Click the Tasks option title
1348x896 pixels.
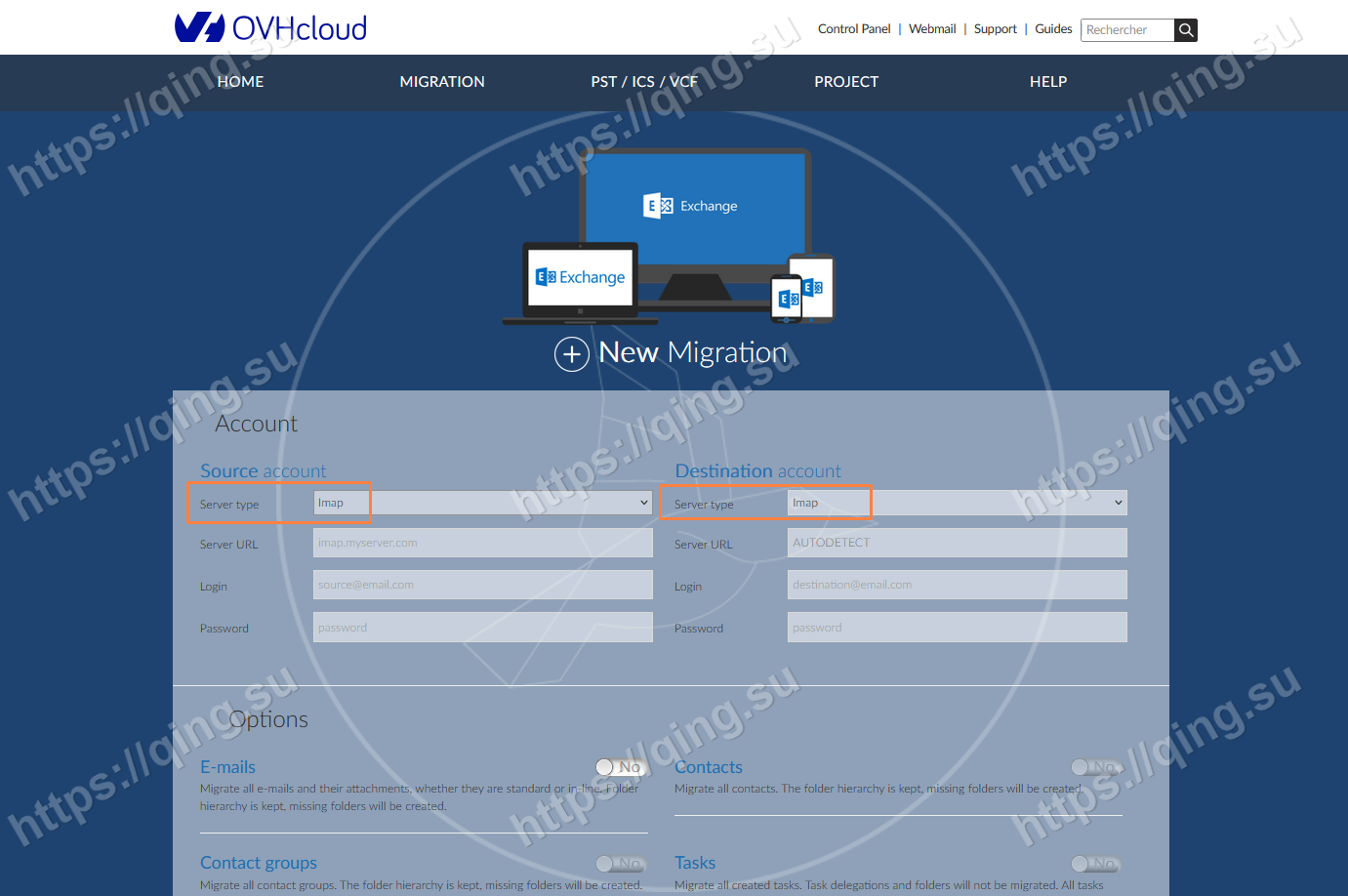[x=695, y=863]
